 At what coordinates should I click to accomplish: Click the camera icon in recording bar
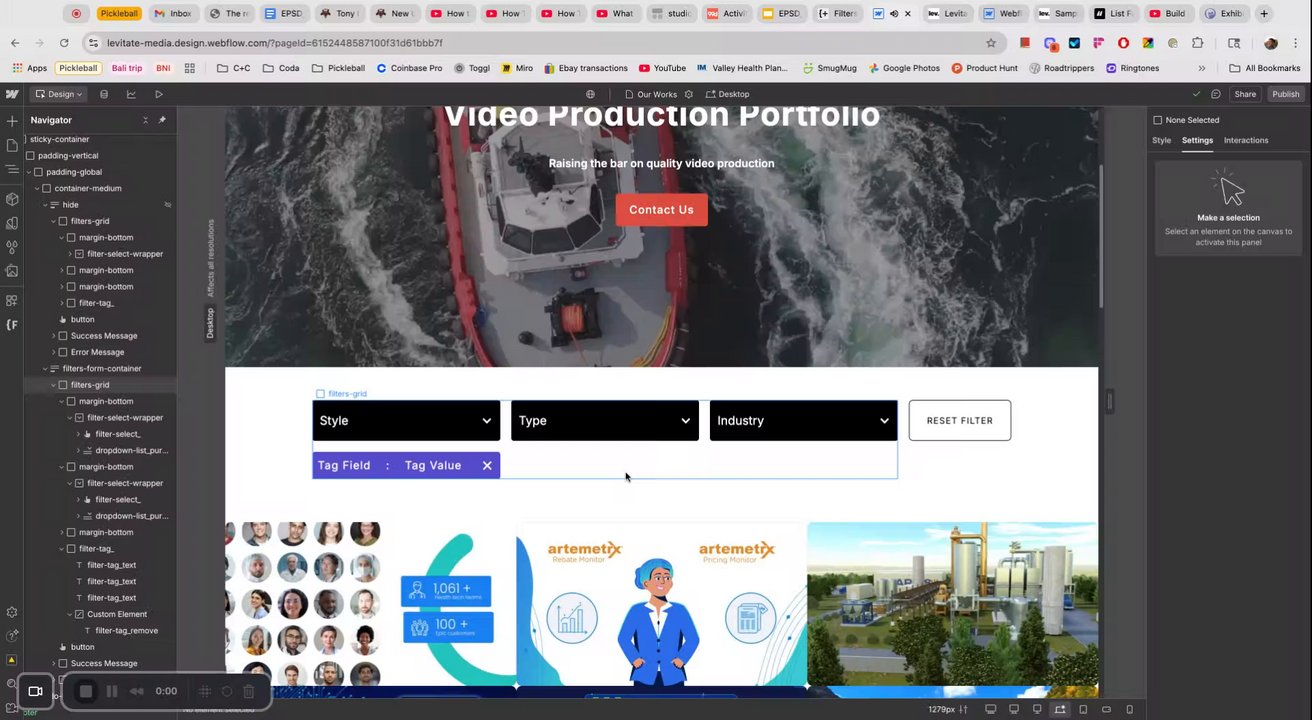coord(35,691)
